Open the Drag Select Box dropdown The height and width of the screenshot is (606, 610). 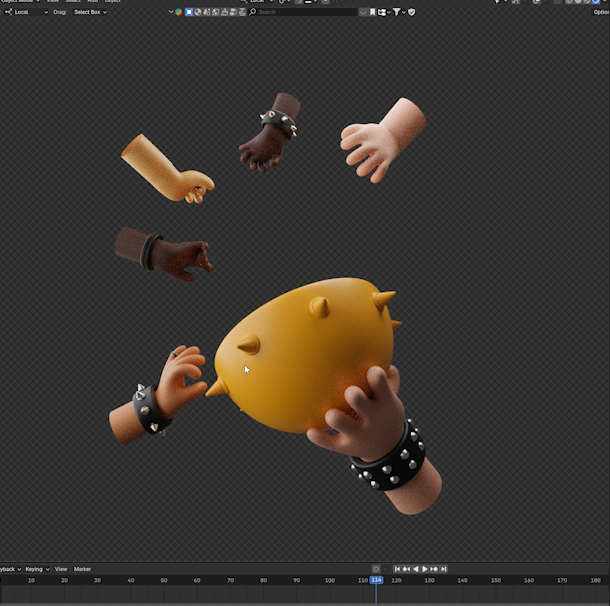[x=90, y=12]
